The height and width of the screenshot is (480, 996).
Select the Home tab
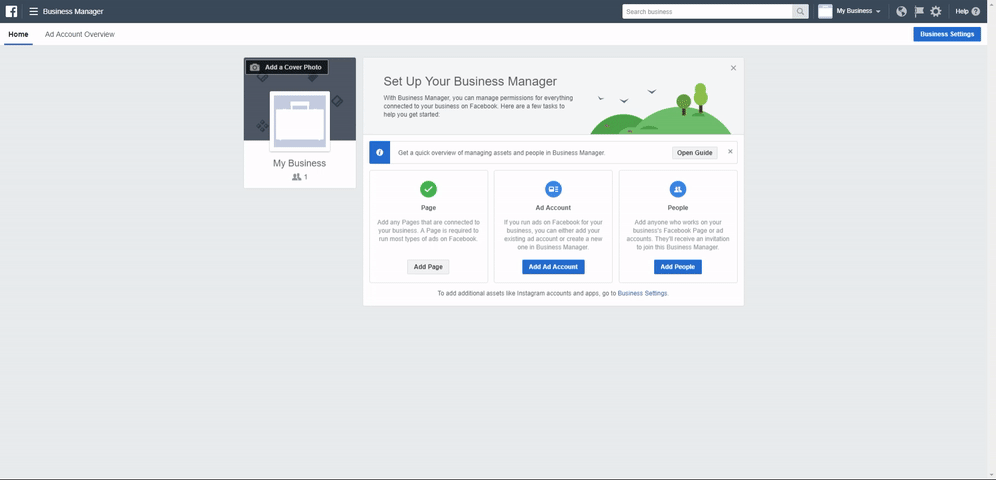pos(18,34)
